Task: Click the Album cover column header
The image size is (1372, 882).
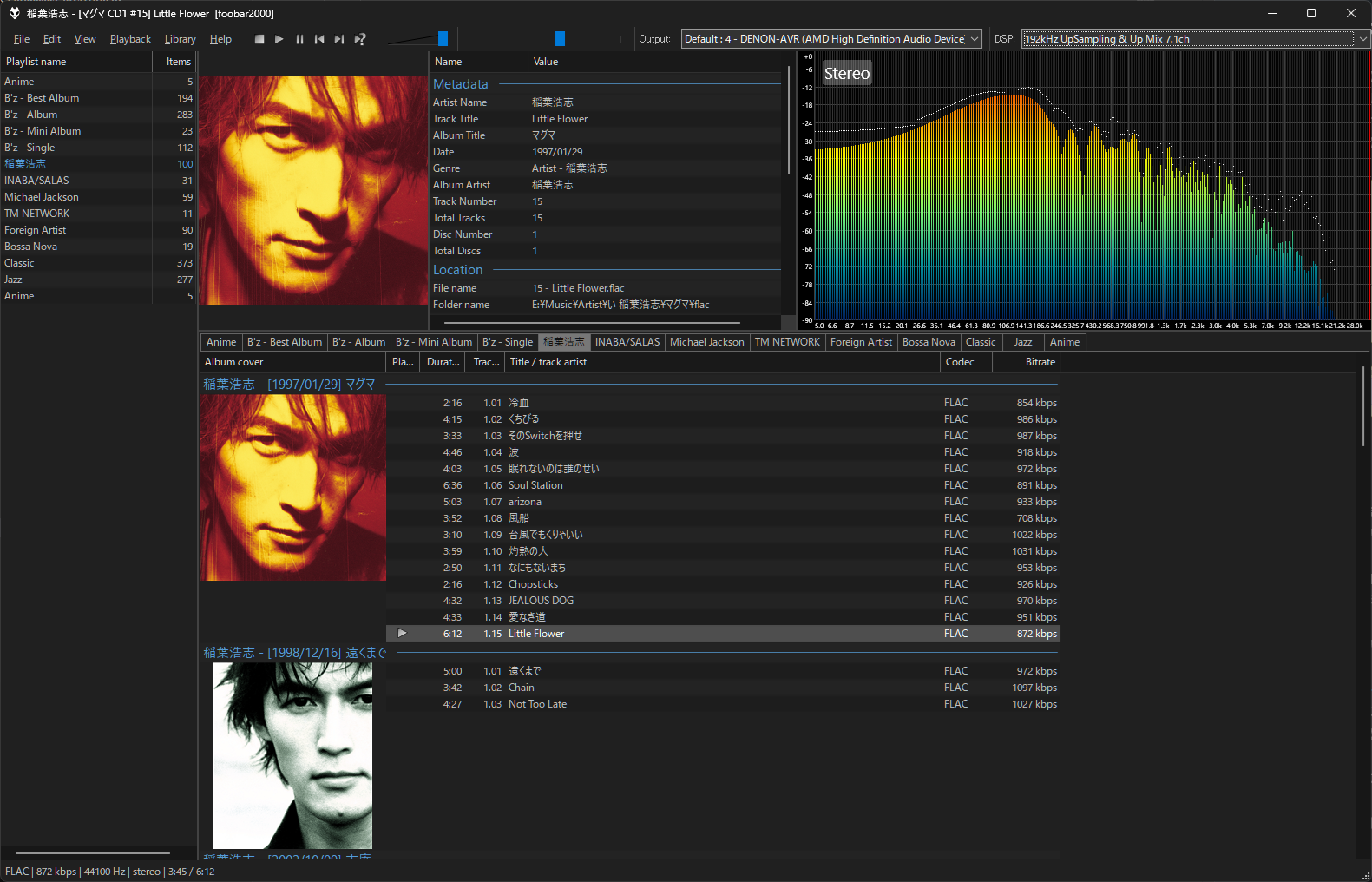Action: point(292,362)
